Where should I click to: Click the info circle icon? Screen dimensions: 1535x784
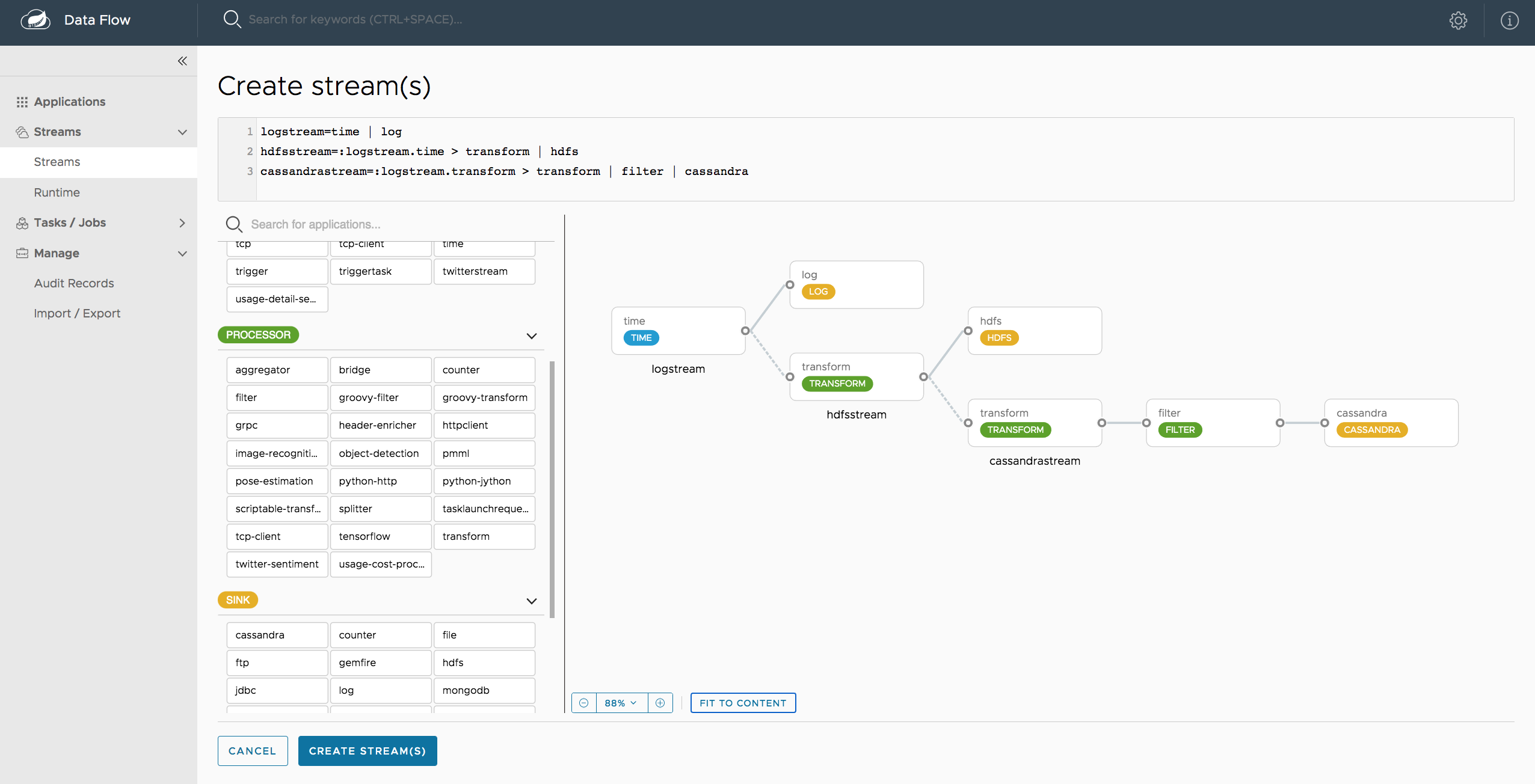(x=1509, y=20)
